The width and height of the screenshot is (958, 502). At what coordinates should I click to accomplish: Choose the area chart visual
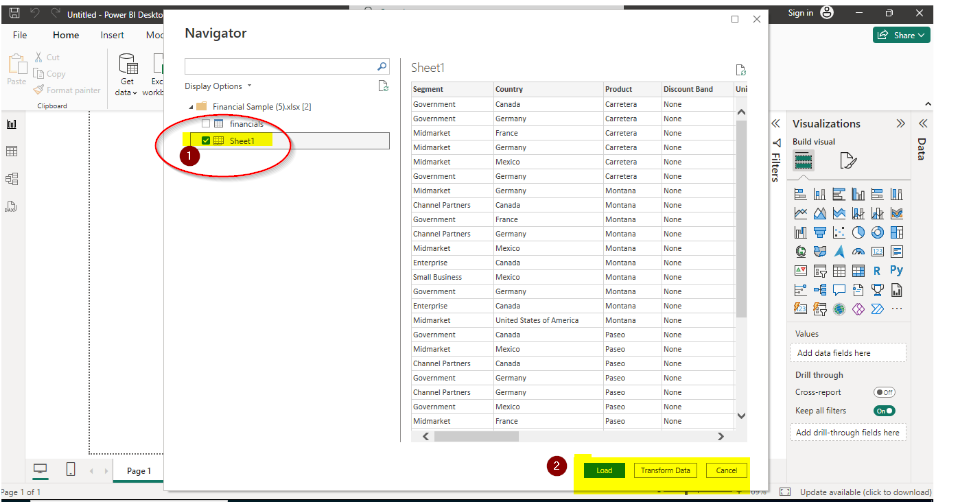click(819, 214)
